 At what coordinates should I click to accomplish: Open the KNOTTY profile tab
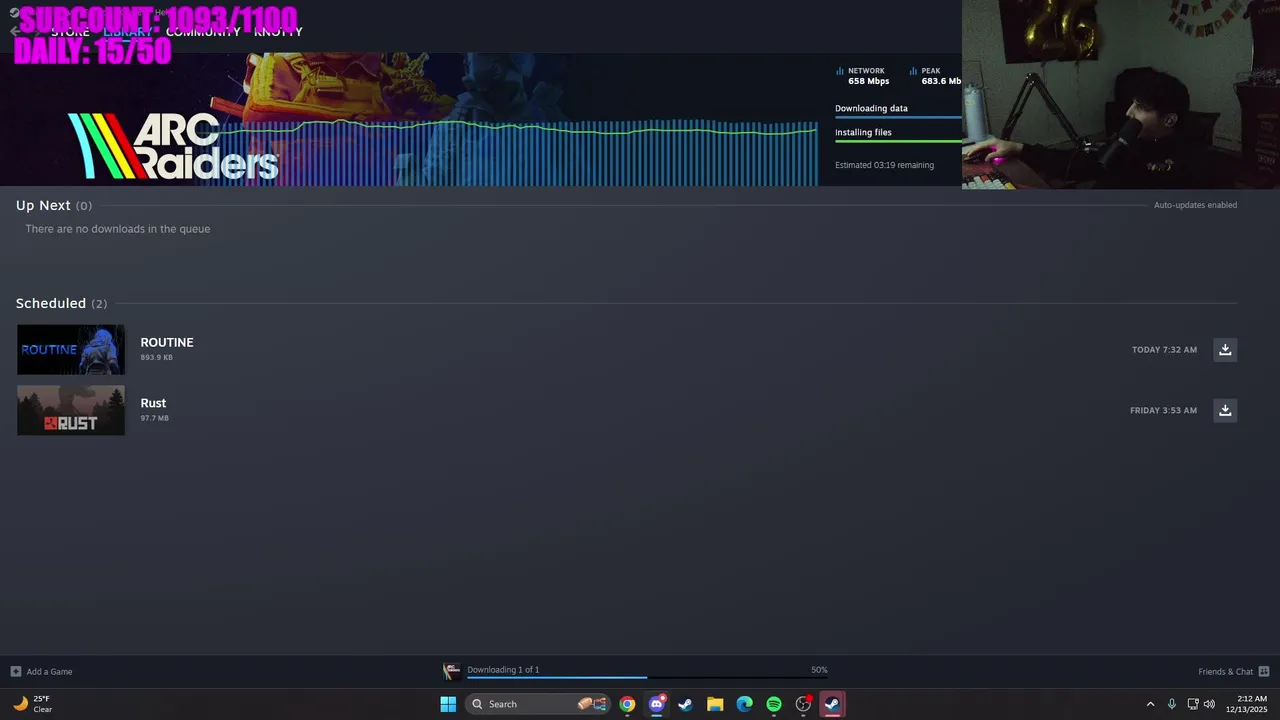click(278, 32)
